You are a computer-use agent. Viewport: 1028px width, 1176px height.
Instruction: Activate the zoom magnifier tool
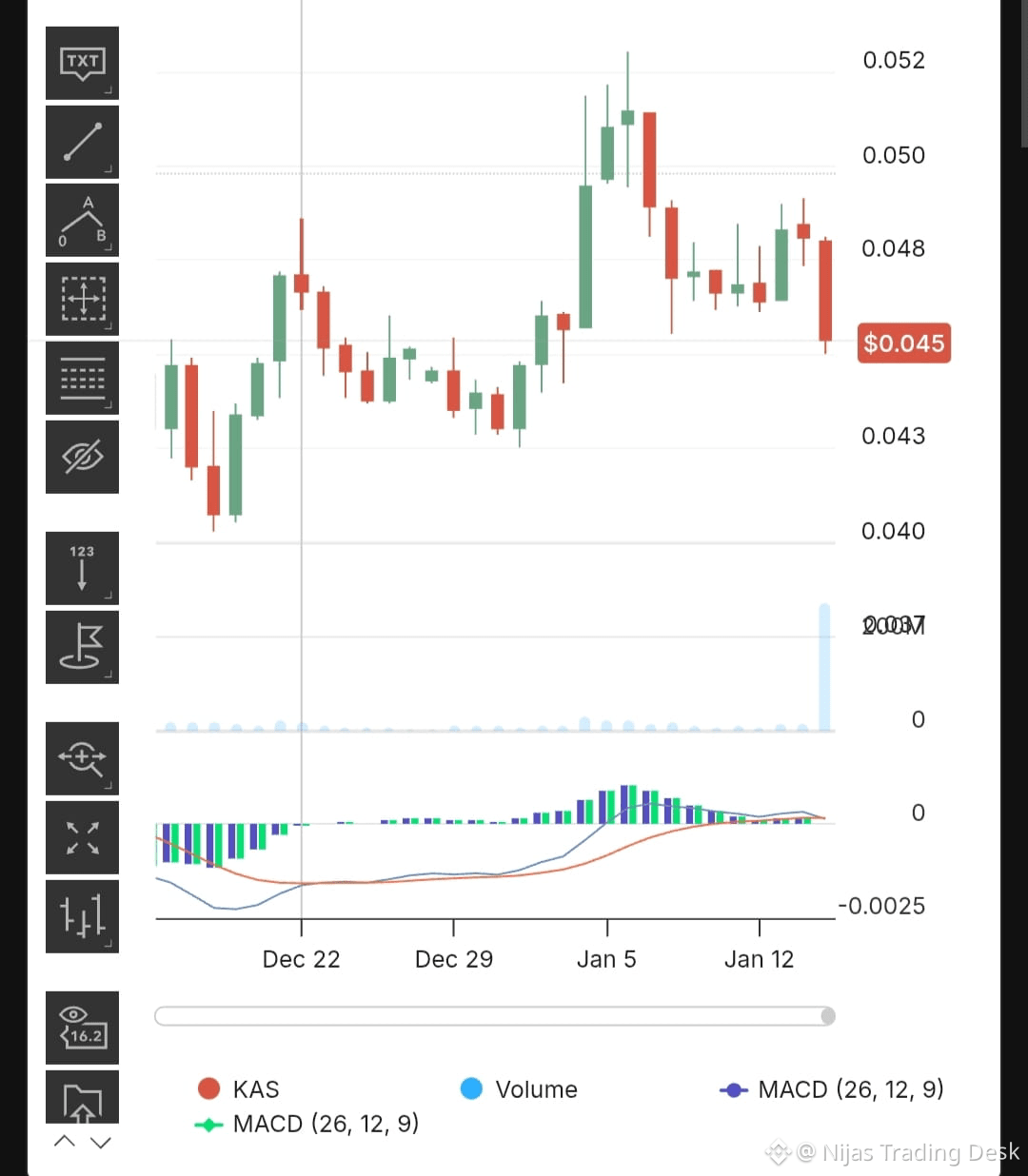click(82, 758)
